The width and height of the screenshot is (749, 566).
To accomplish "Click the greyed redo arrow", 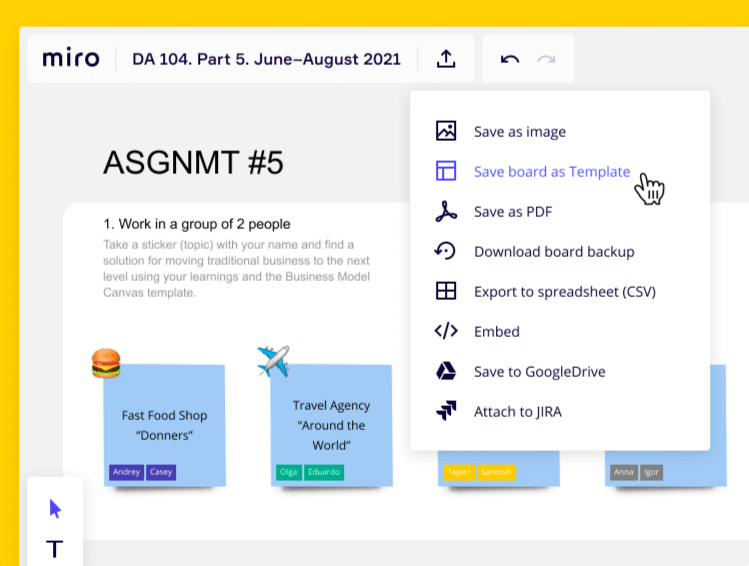I will pos(546,59).
